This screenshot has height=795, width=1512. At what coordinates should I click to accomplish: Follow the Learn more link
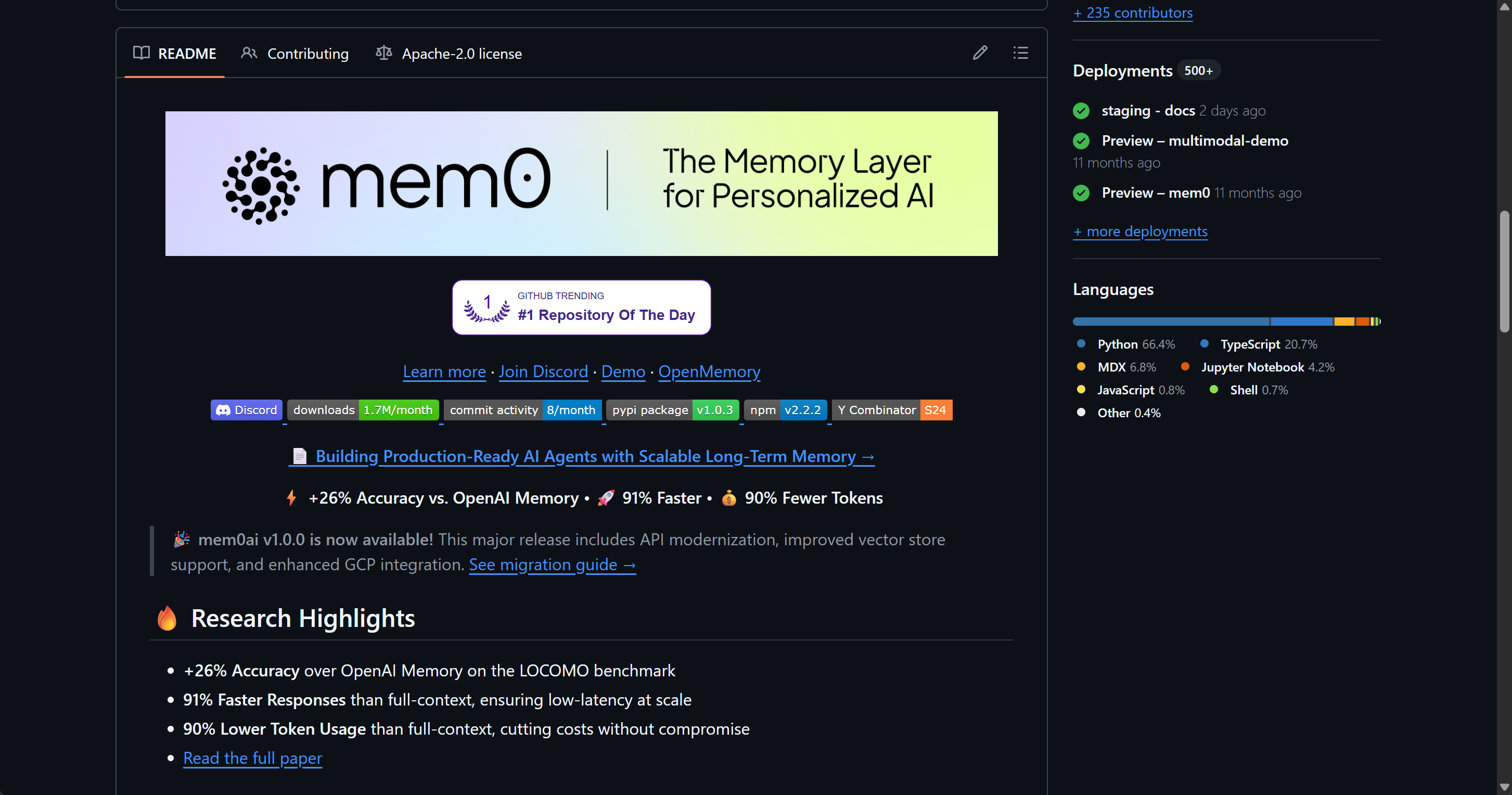tap(444, 371)
